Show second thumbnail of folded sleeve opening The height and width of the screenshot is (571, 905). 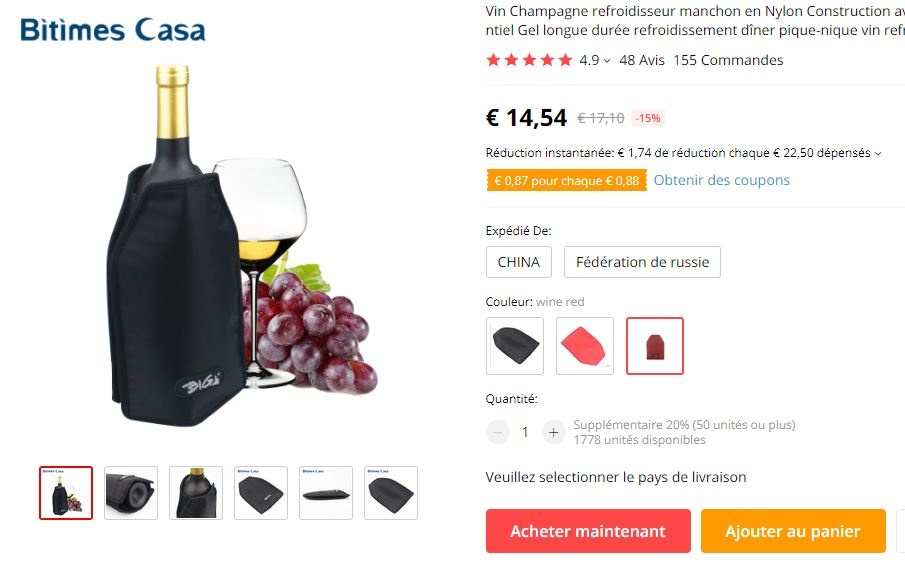coord(131,493)
